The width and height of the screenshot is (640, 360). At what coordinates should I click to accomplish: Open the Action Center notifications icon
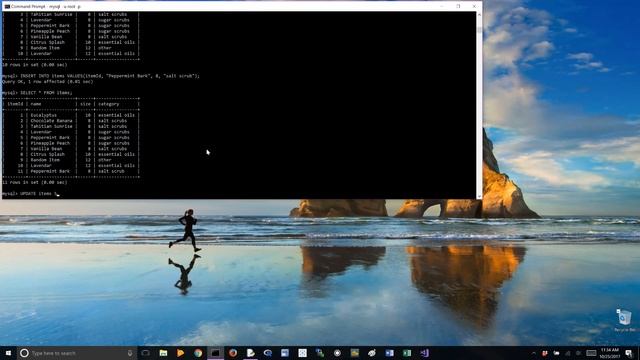[629, 353]
